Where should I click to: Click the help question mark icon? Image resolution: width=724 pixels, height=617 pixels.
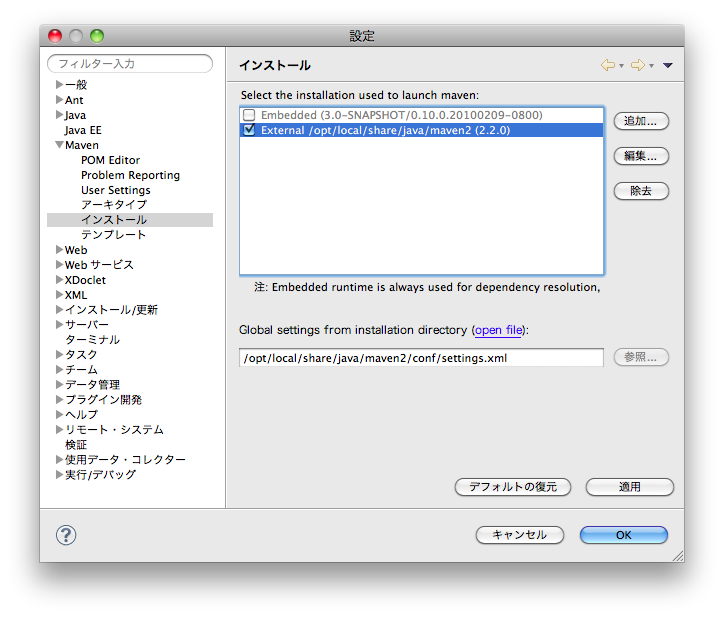click(x=66, y=535)
